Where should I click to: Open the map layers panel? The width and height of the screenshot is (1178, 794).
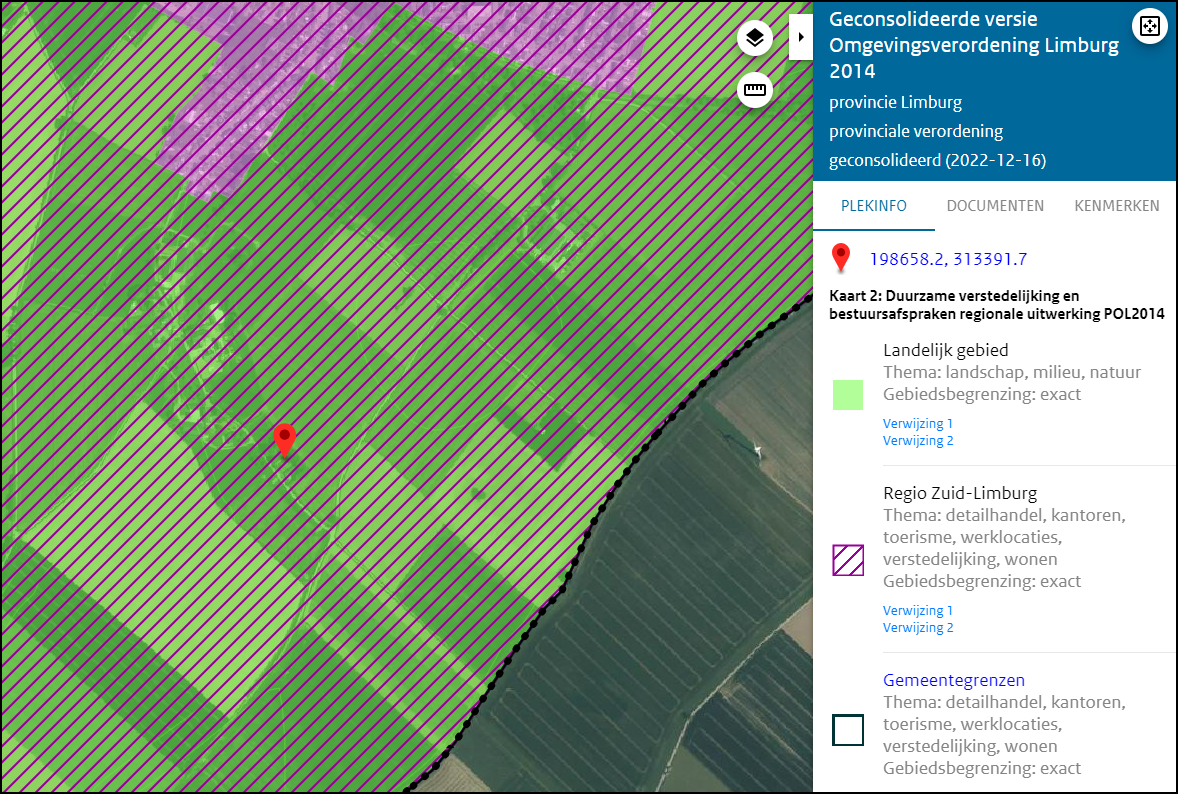(754, 37)
